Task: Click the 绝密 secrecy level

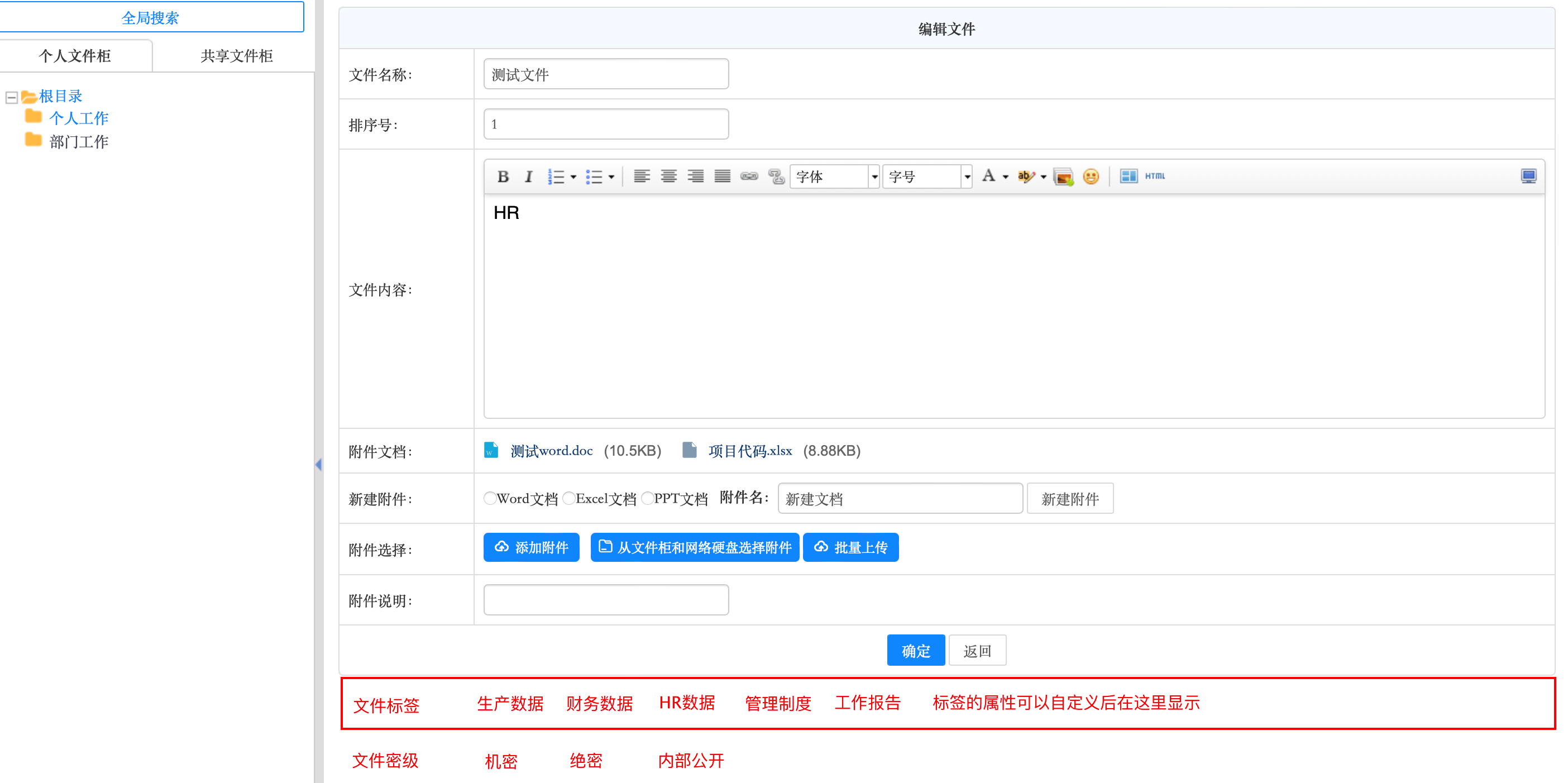Action: coord(586,761)
